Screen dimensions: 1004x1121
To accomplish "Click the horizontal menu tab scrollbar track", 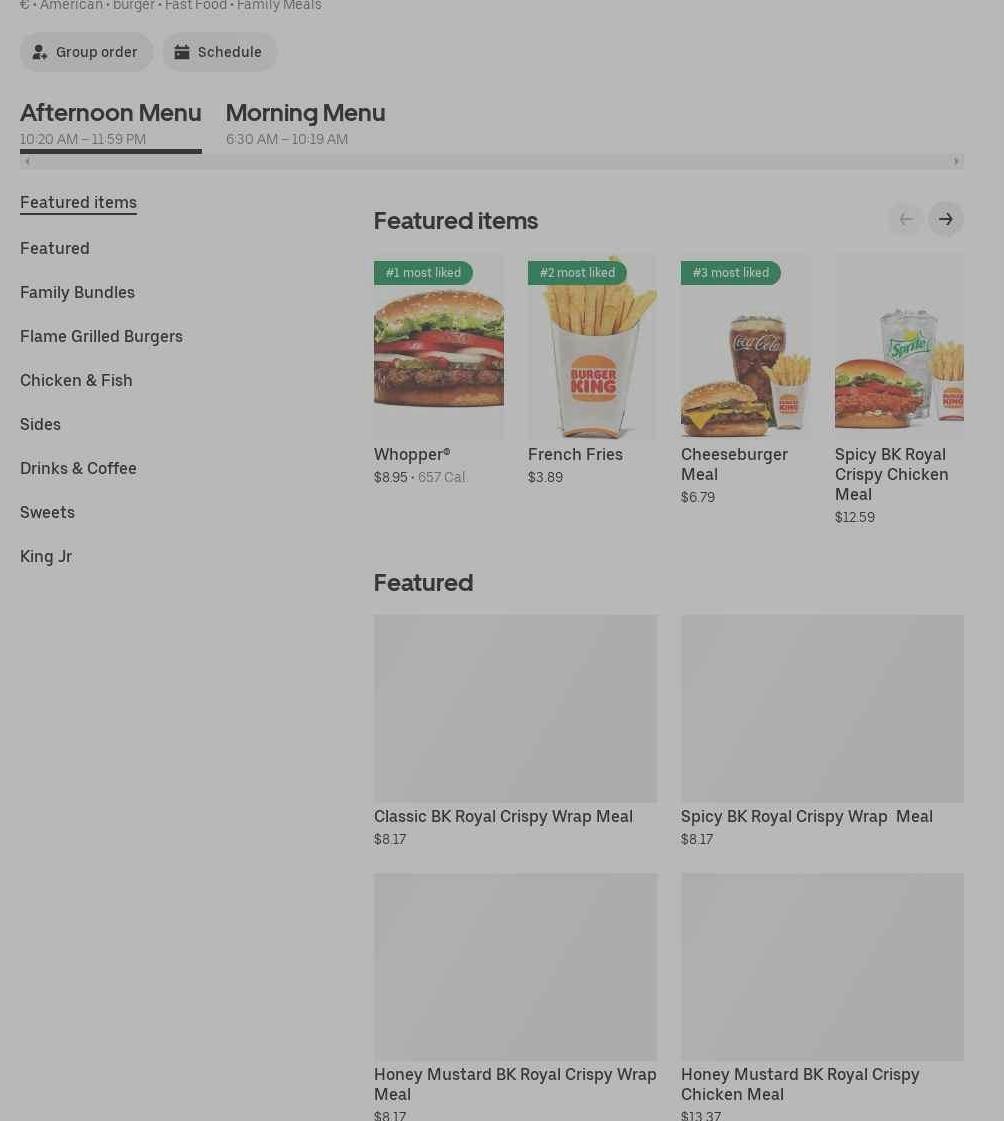I will click(x=492, y=162).
